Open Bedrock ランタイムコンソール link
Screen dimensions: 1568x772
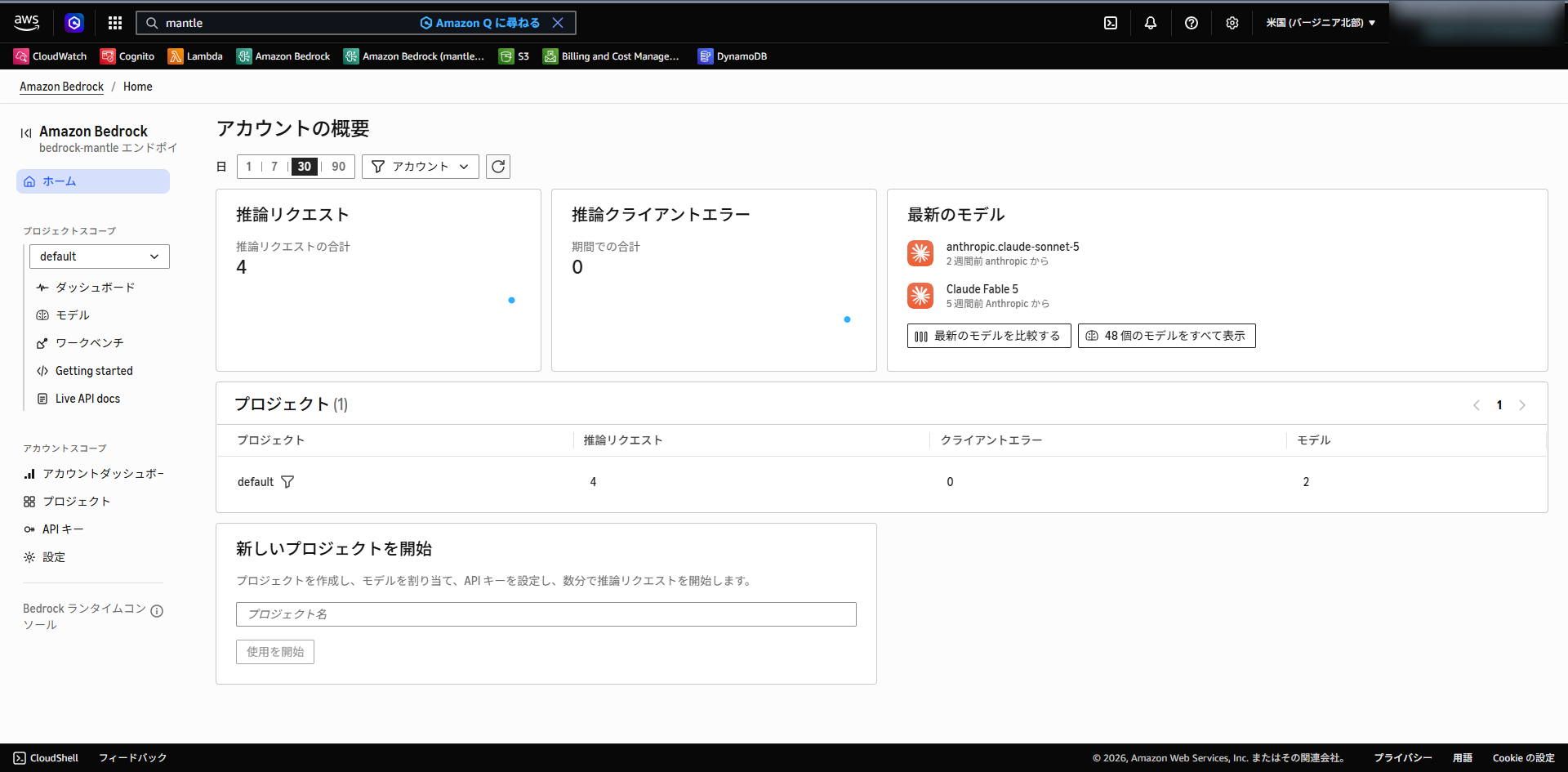point(84,616)
